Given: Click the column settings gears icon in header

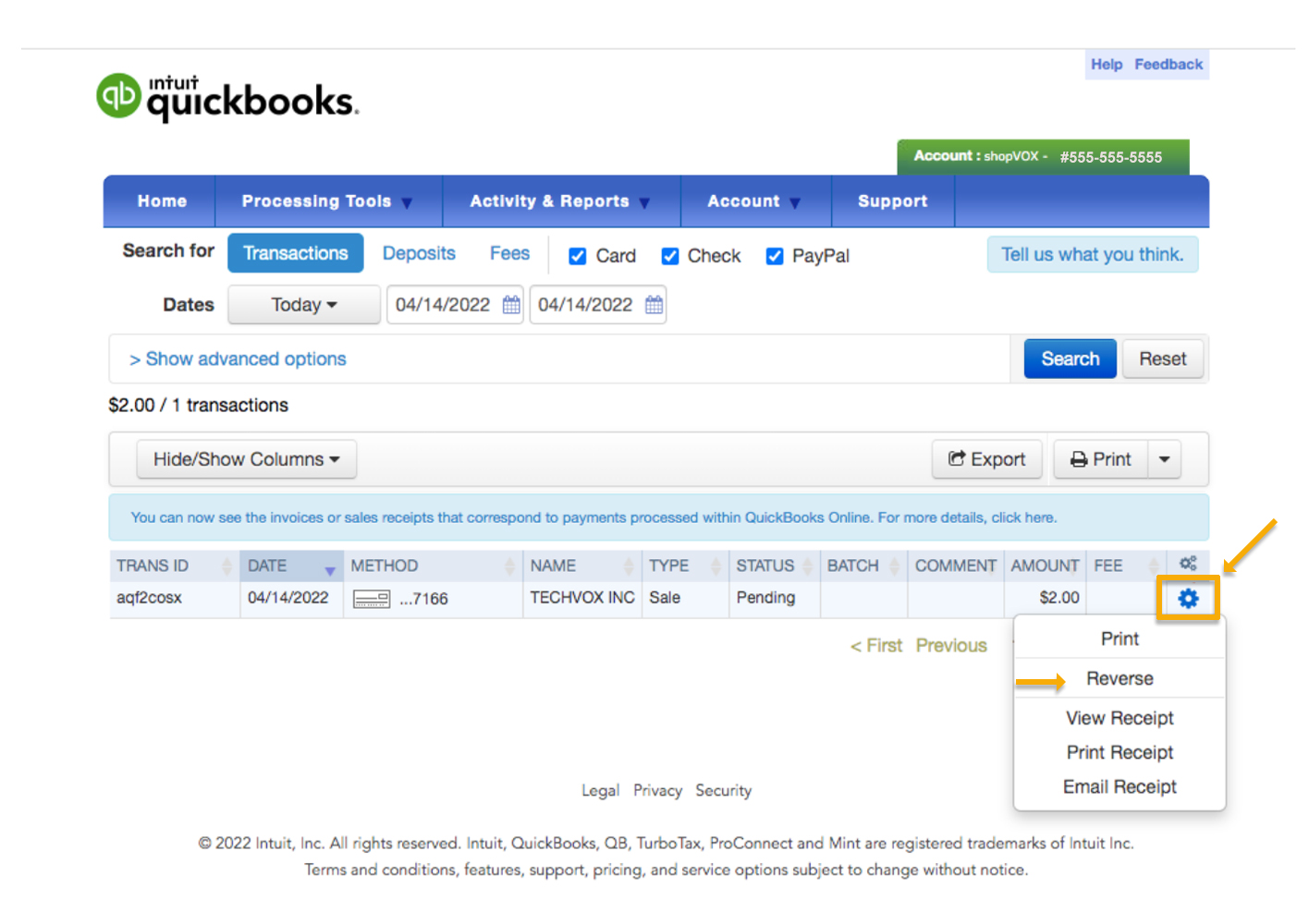Looking at the screenshot, I should click(x=1188, y=564).
